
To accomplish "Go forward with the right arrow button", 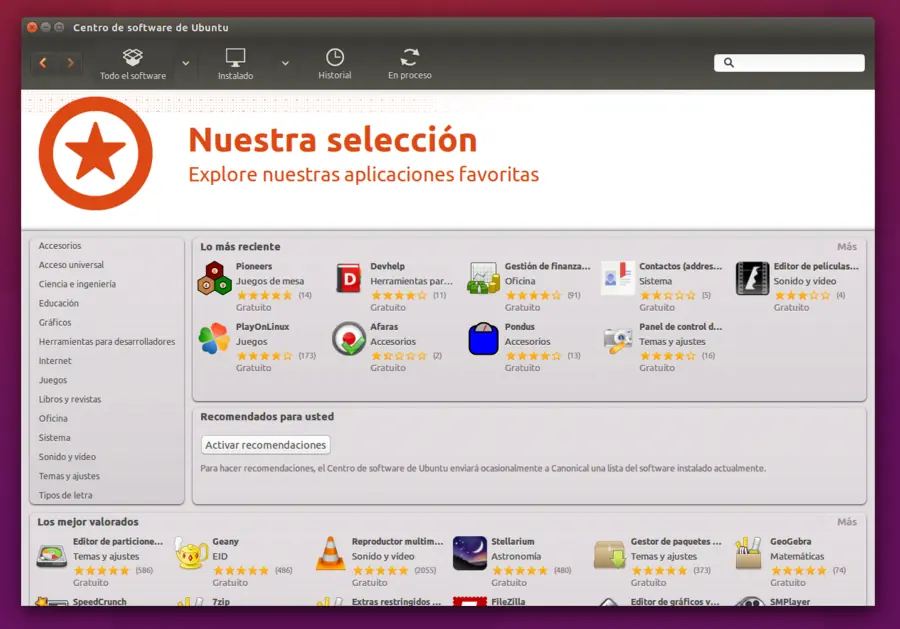I will click(70, 63).
